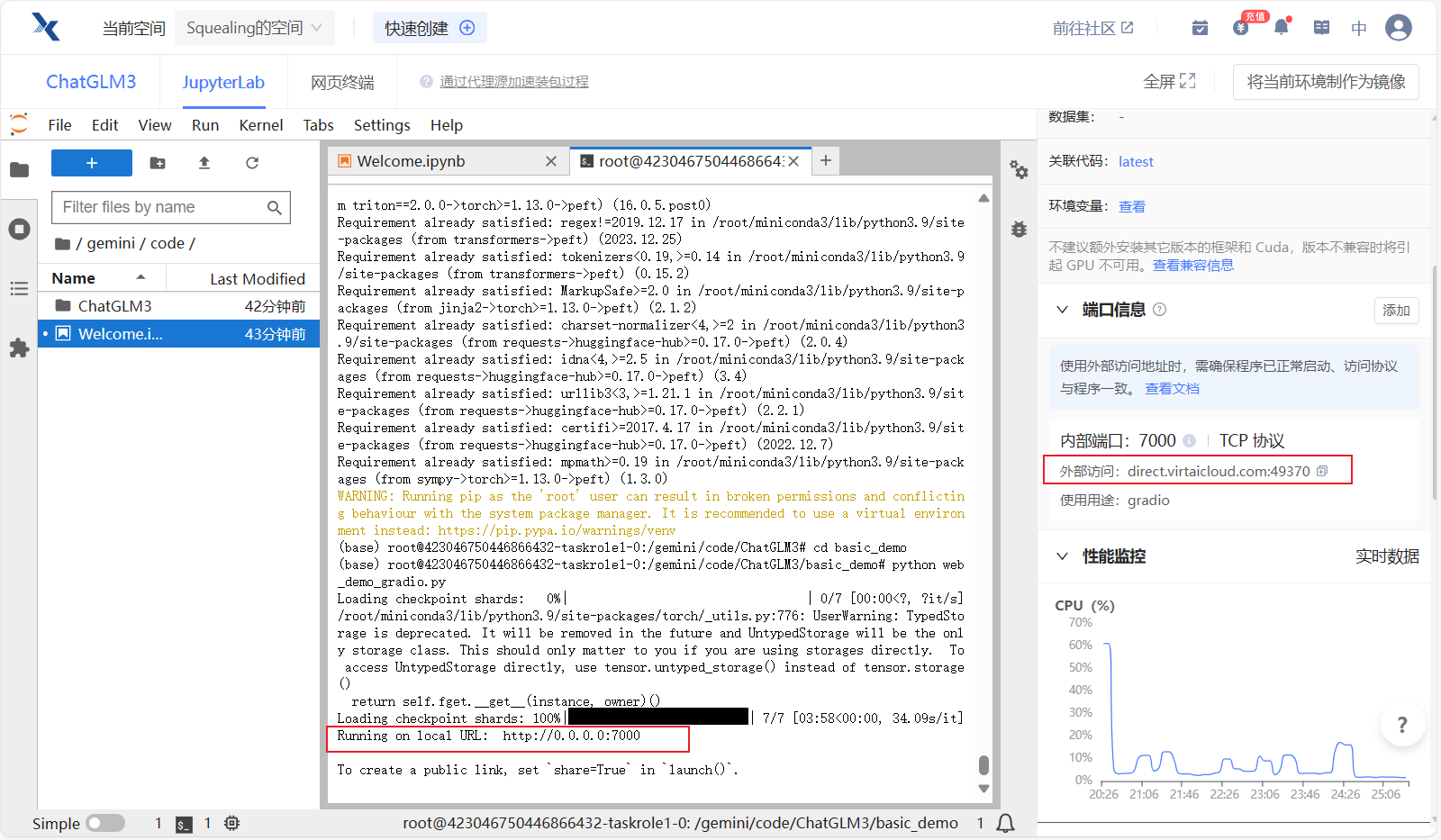Click the upload files icon
Viewport: 1441px width, 840px height.
click(204, 163)
